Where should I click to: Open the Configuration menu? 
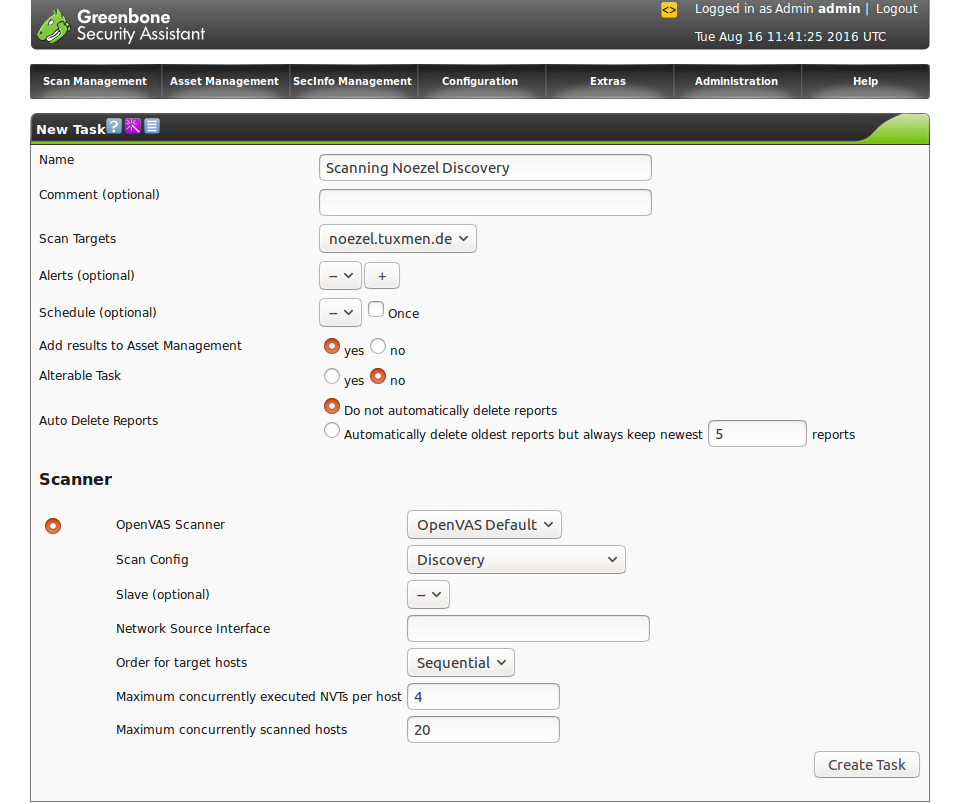(480, 82)
